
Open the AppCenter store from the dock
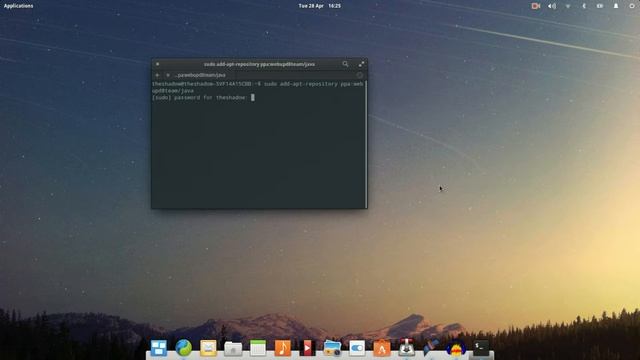click(382, 348)
